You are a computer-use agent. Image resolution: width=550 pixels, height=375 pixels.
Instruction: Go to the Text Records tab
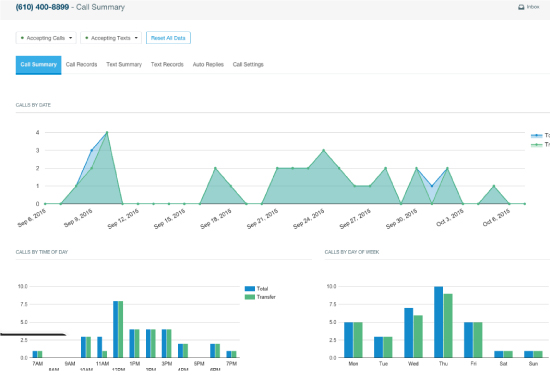click(167, 65)
